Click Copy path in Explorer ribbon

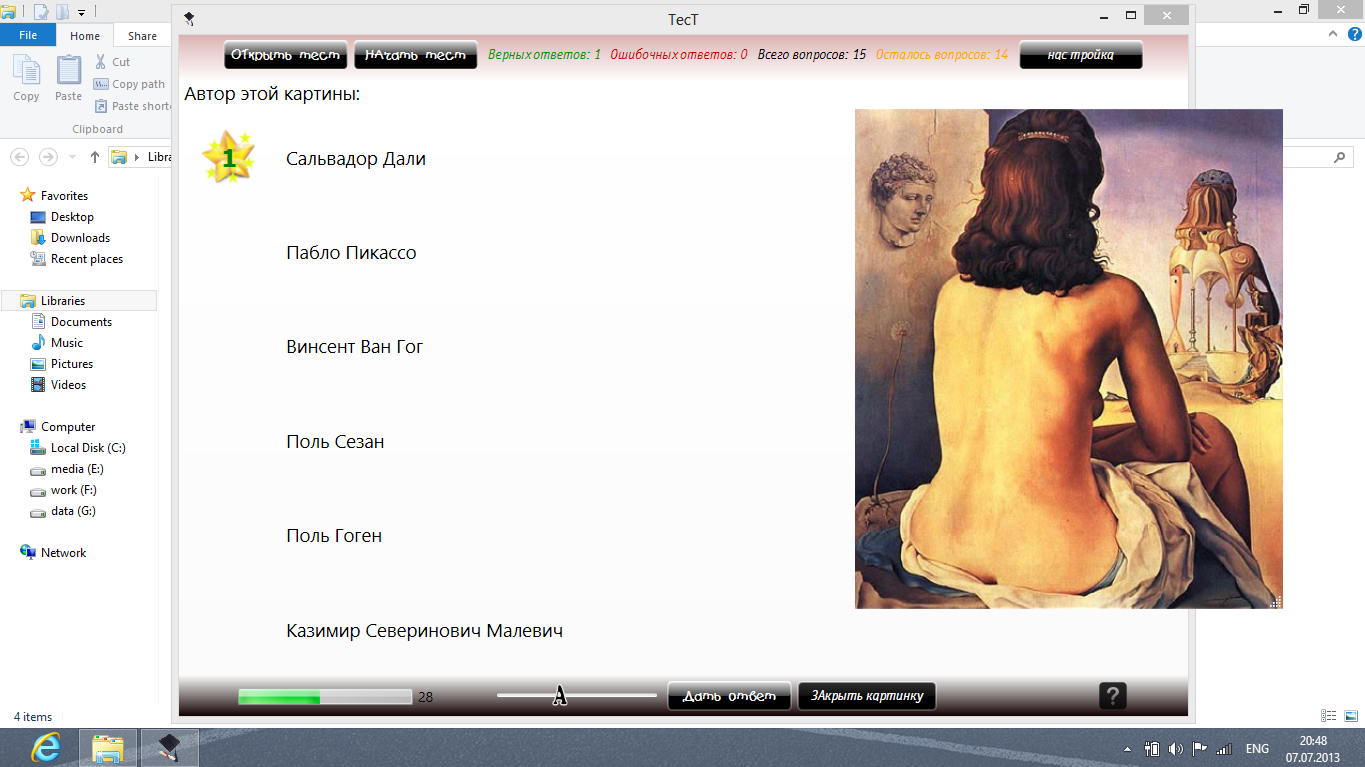pyautogui.click(x=129, y=84)
